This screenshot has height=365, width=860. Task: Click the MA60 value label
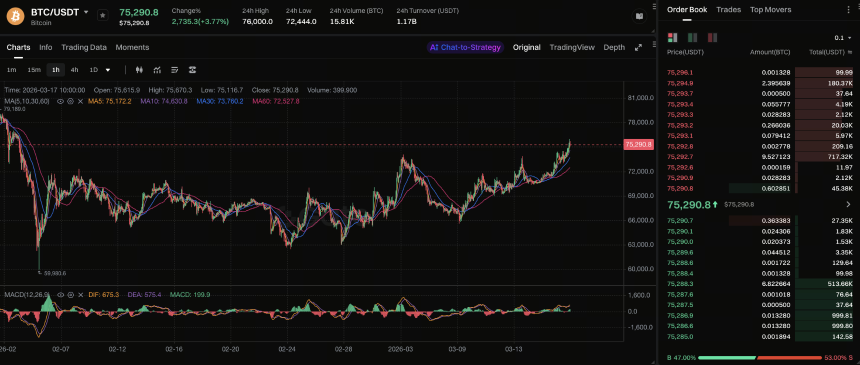(275, 102)
